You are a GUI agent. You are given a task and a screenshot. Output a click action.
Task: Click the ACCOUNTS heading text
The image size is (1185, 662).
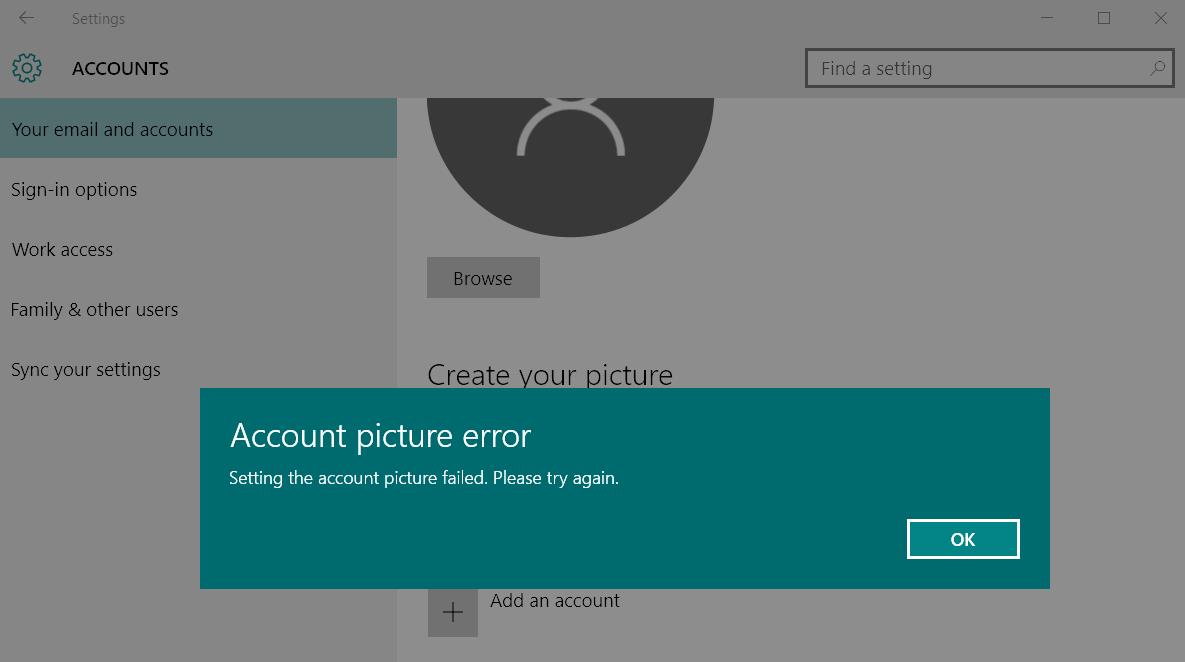click(x=120, y=69)
